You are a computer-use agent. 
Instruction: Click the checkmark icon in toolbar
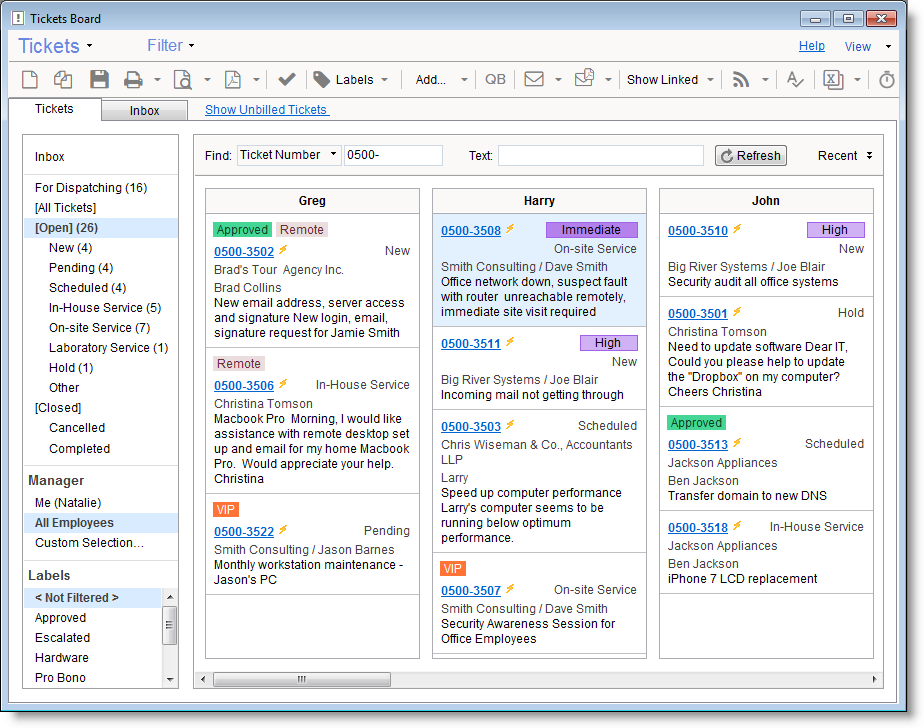[x=287, y=80]
